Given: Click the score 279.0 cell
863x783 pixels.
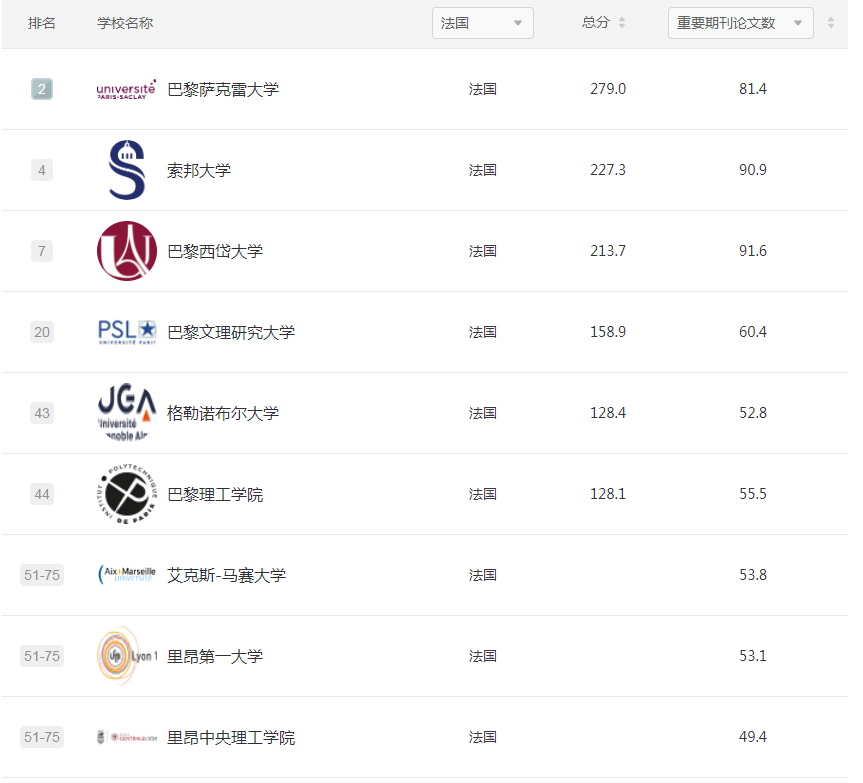Looking at the screenshot, I should point(606,89).
